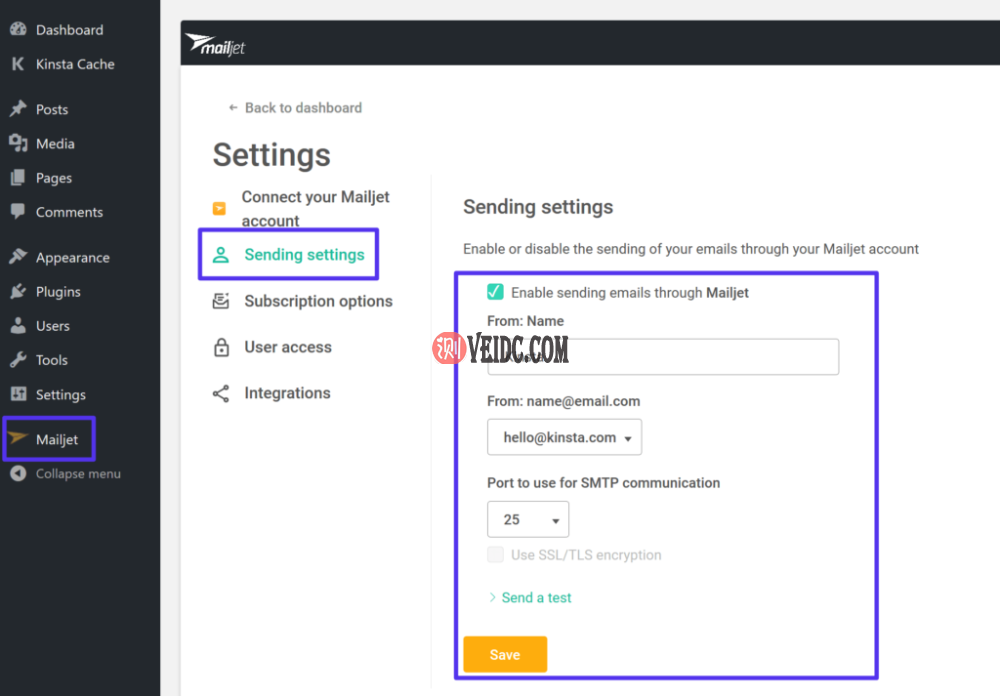The height and width of the screenshot is (696, 1000).
Task: Toggle Use SSL/TLS encryption checkbox
Action: [x=495, y=555]
